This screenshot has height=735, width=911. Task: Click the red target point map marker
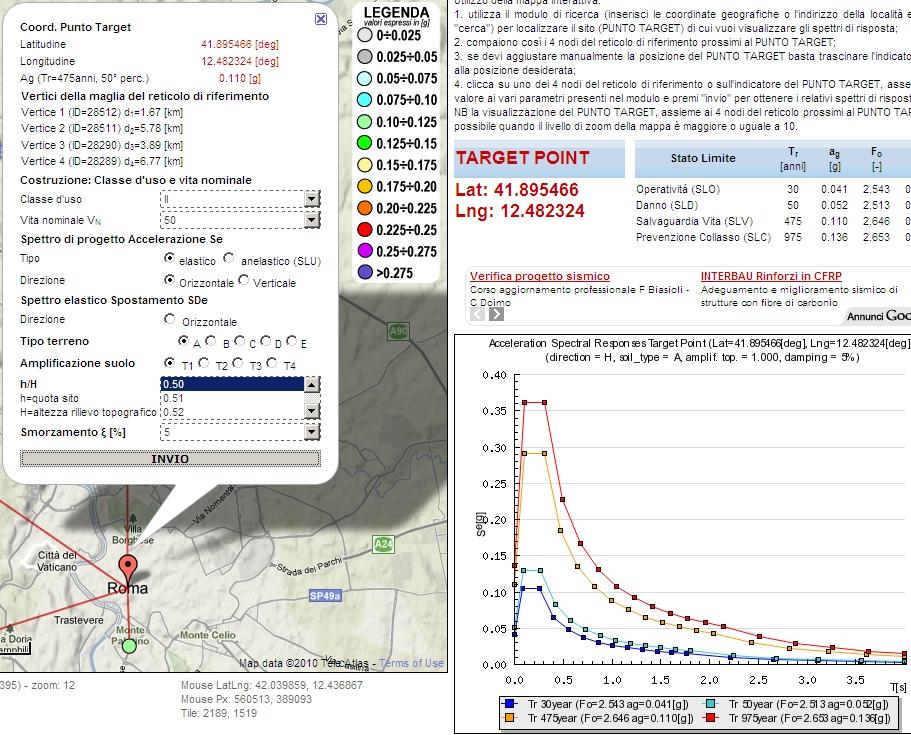pos(128,568)
